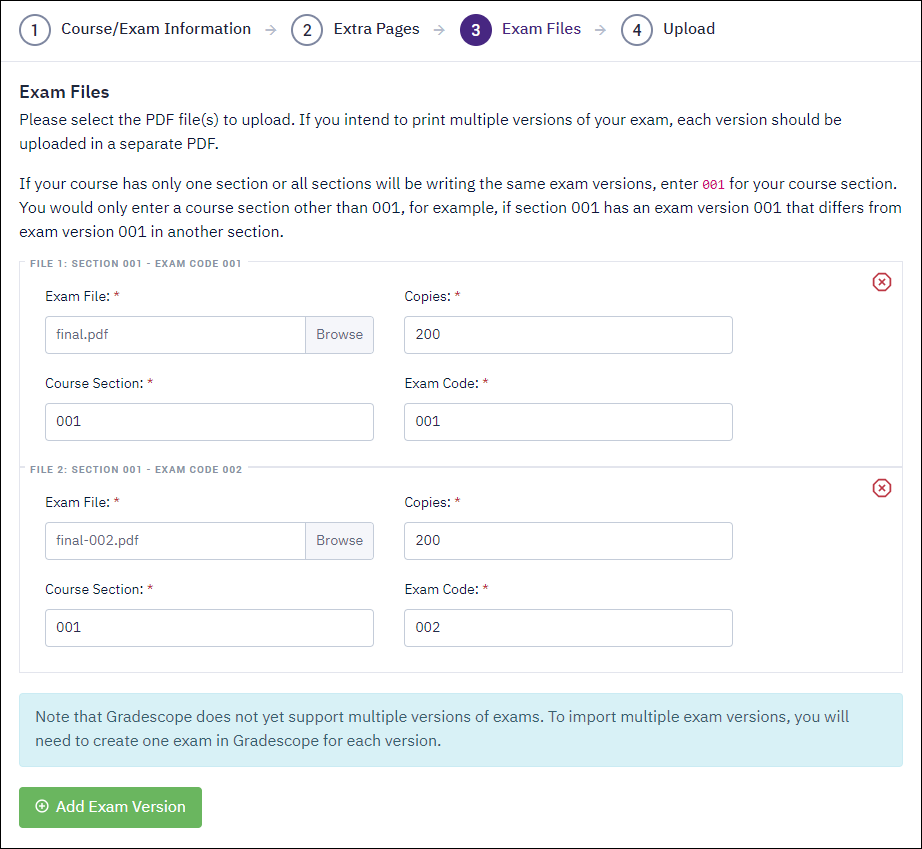
Task: Select the Exam Files step label
Action: point(541,29)
